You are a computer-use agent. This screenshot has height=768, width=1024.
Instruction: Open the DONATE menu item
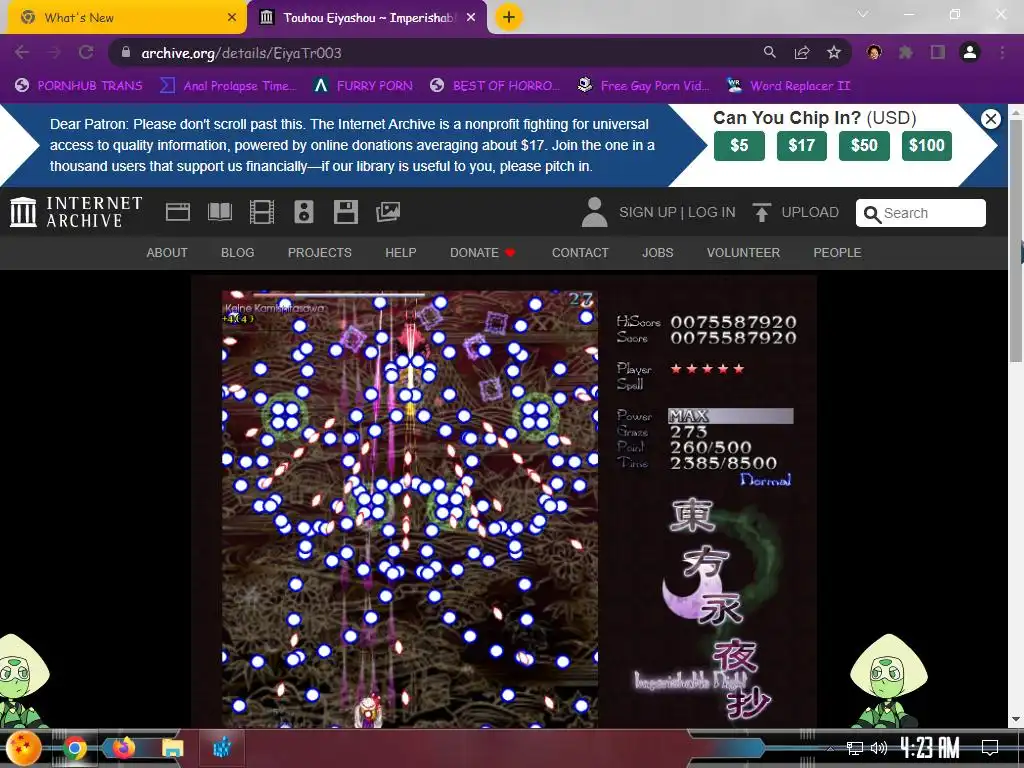click(483, 253)
